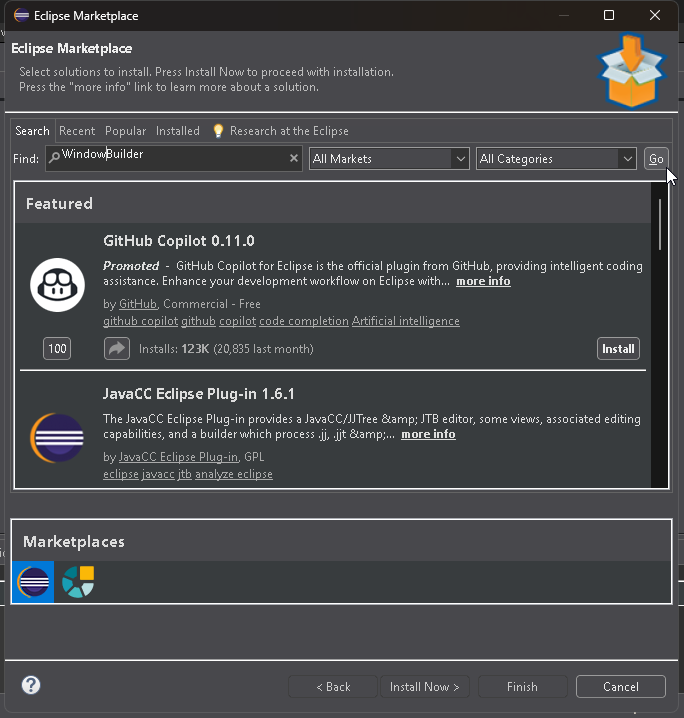Select the Eclipse marketplace icon
Viewport: 684px width, 718px height.
33,582
